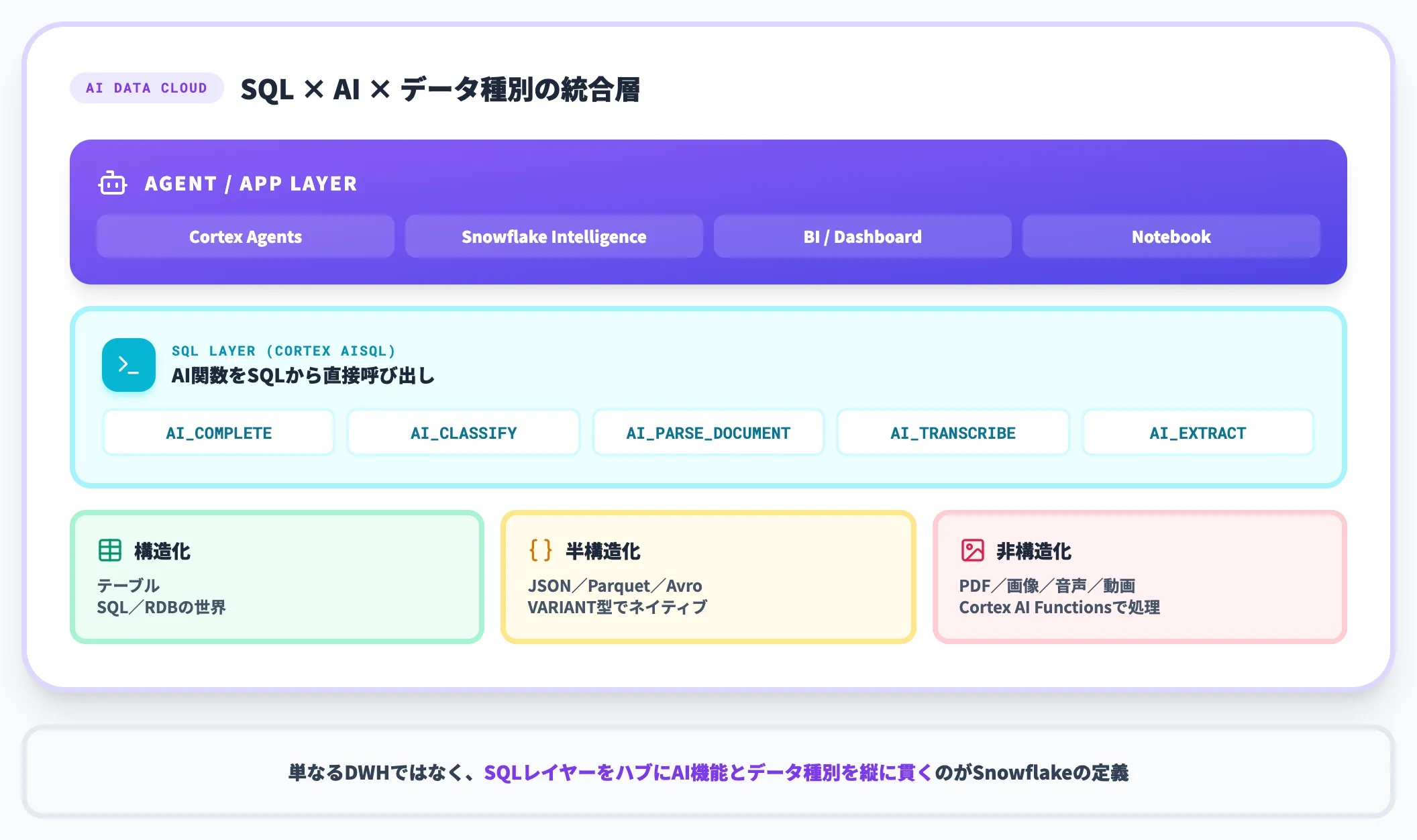Click the VARIANT型でネイティブ text
1417x840 pixels.
pos(617,607)
